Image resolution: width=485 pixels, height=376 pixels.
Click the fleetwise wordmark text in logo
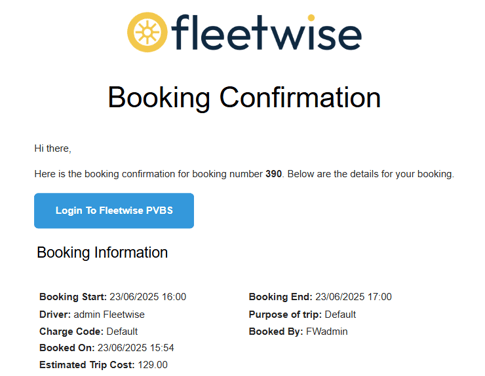(x=267, y=33)
